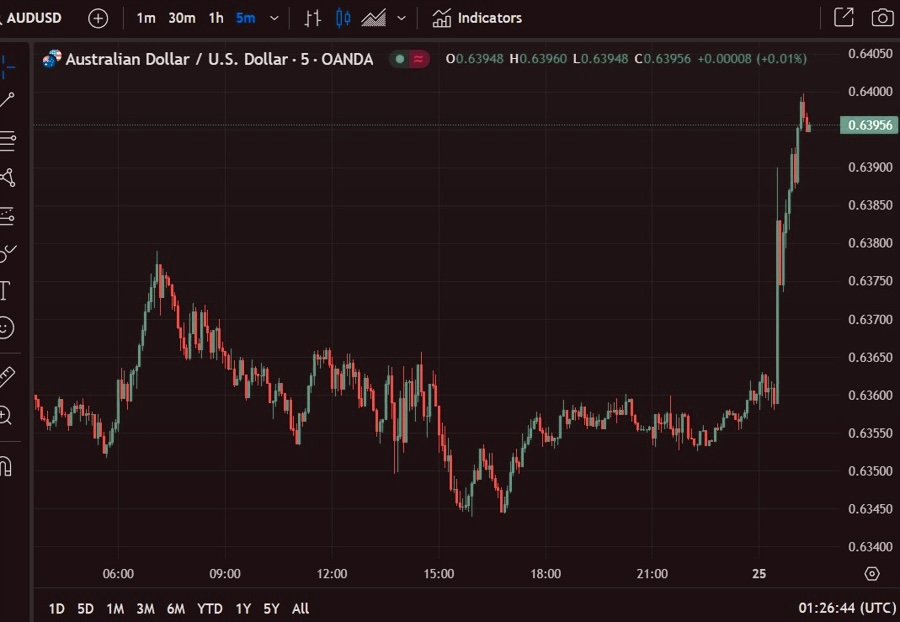Select the text annotation tool

point(5,291)
